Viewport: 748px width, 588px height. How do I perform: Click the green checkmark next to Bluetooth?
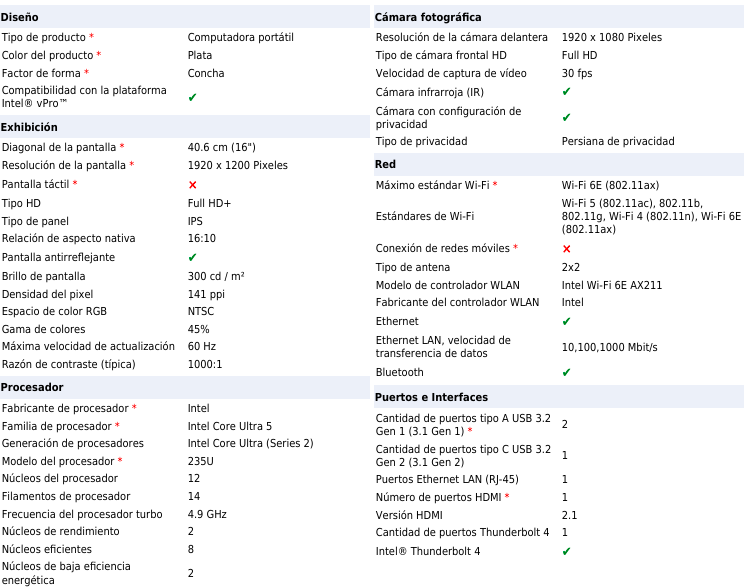click(566, 373)
